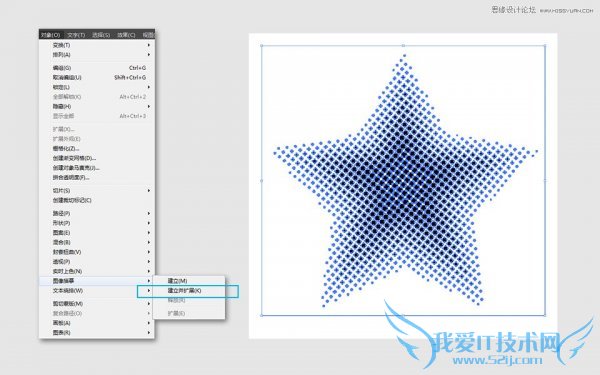Expand the 图案(E) Pattern submenu

97,233
